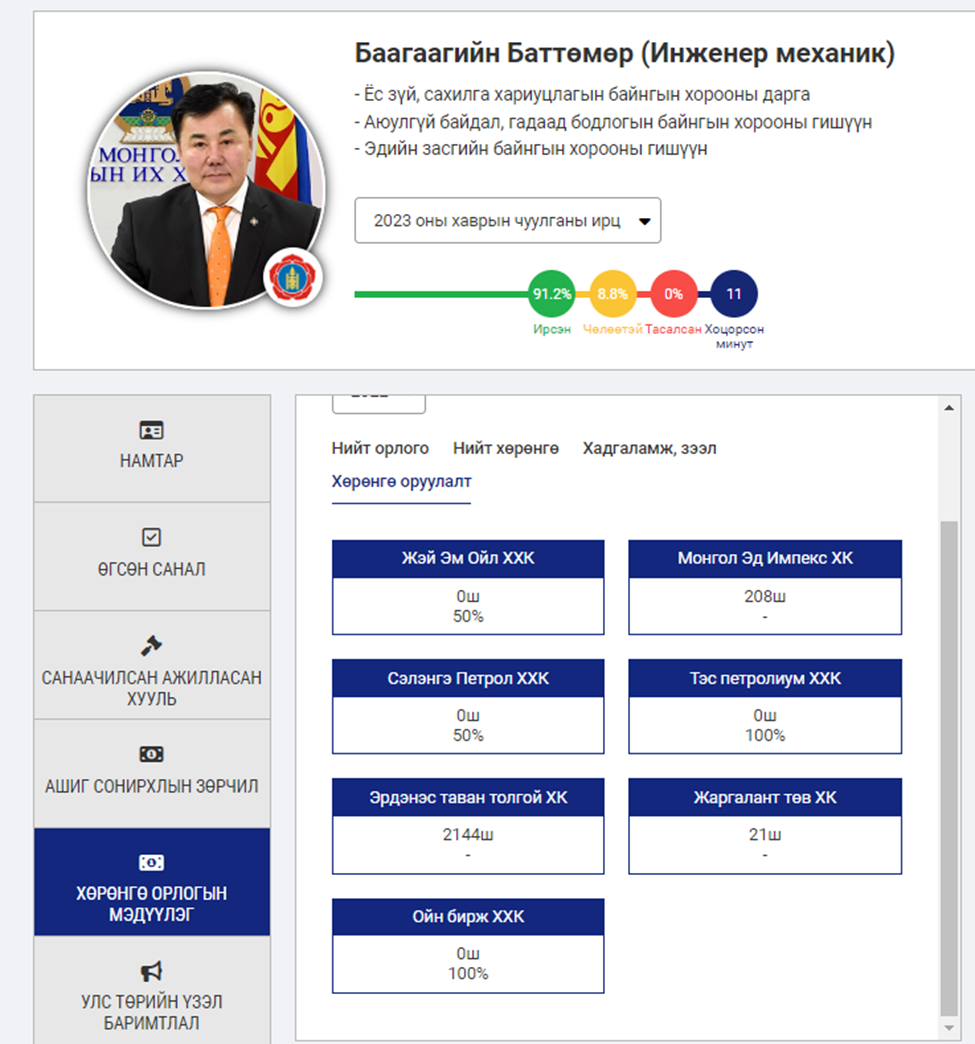Click the Ёс зүй, сахилга хариуцлагын line
The image size is (975, 1044).
(582, 95)
